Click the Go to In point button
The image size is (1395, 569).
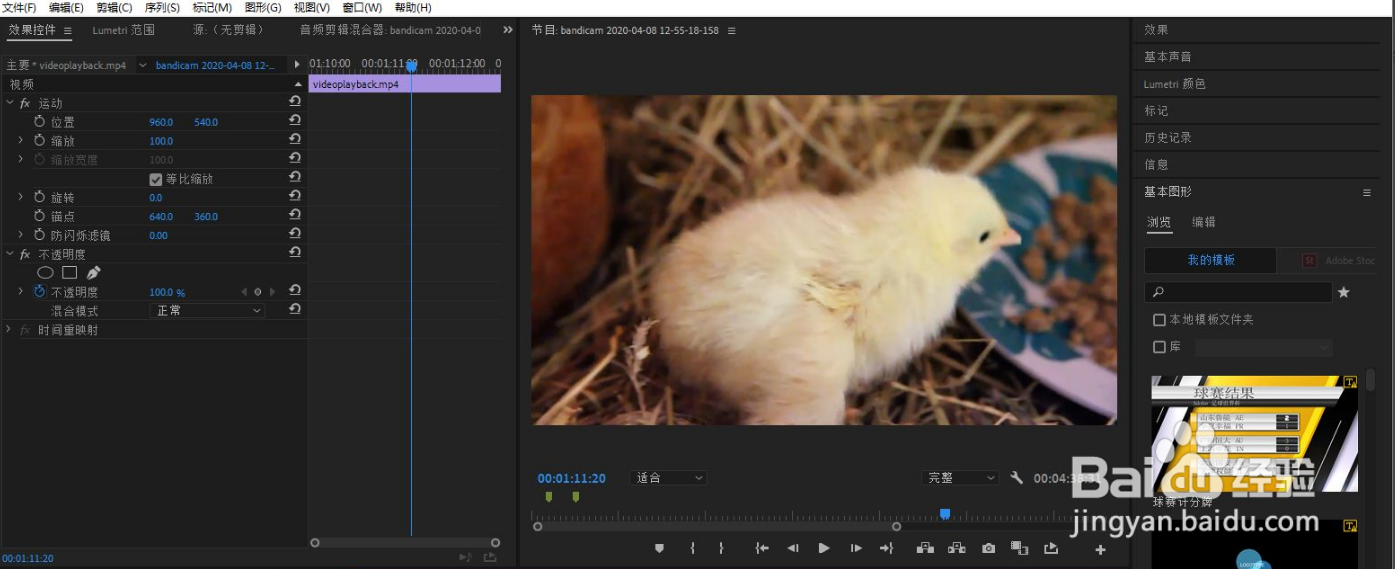pyautogui.click(x=762, y=548)
